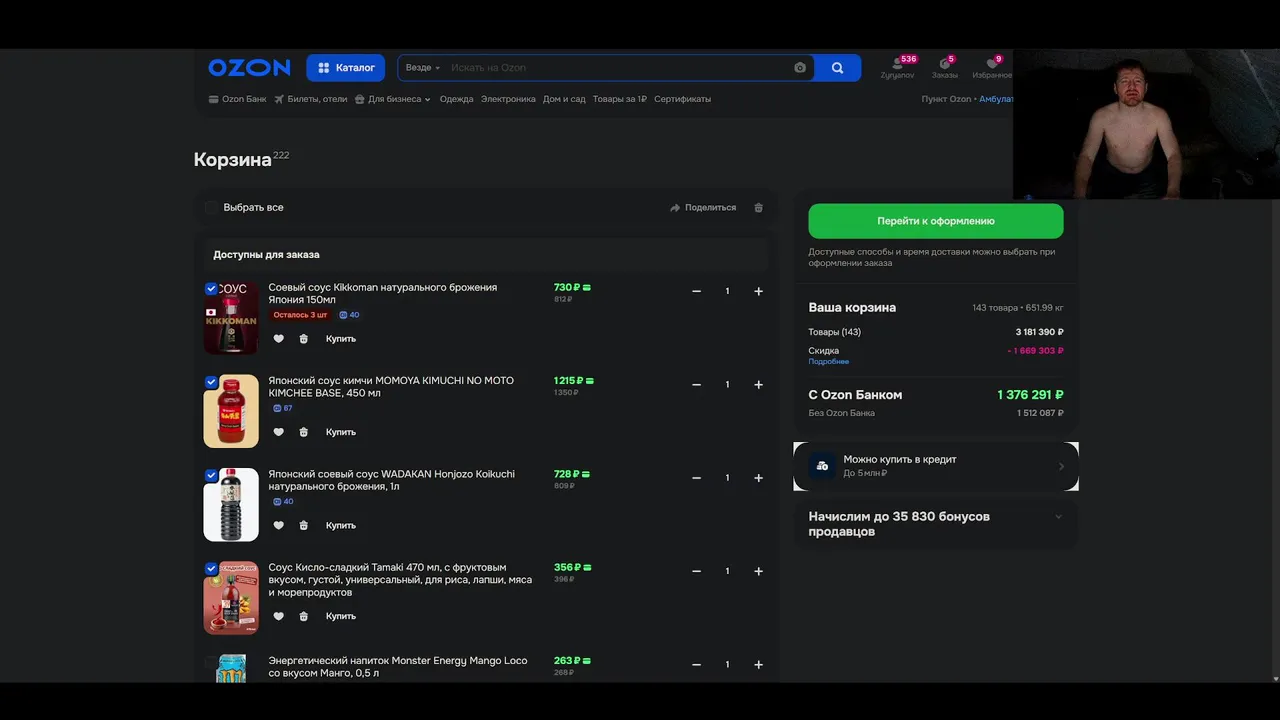
Task: Open the Kikkoman soy sauce product title
Action: point(383,293)
